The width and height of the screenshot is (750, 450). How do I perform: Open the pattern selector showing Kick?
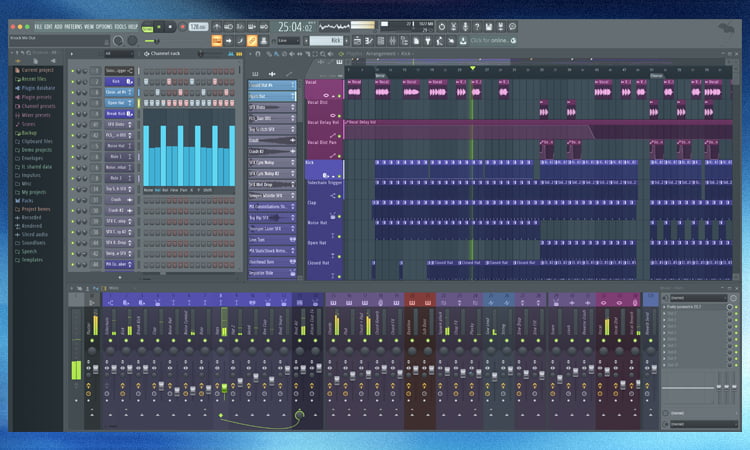coord(327,40)
